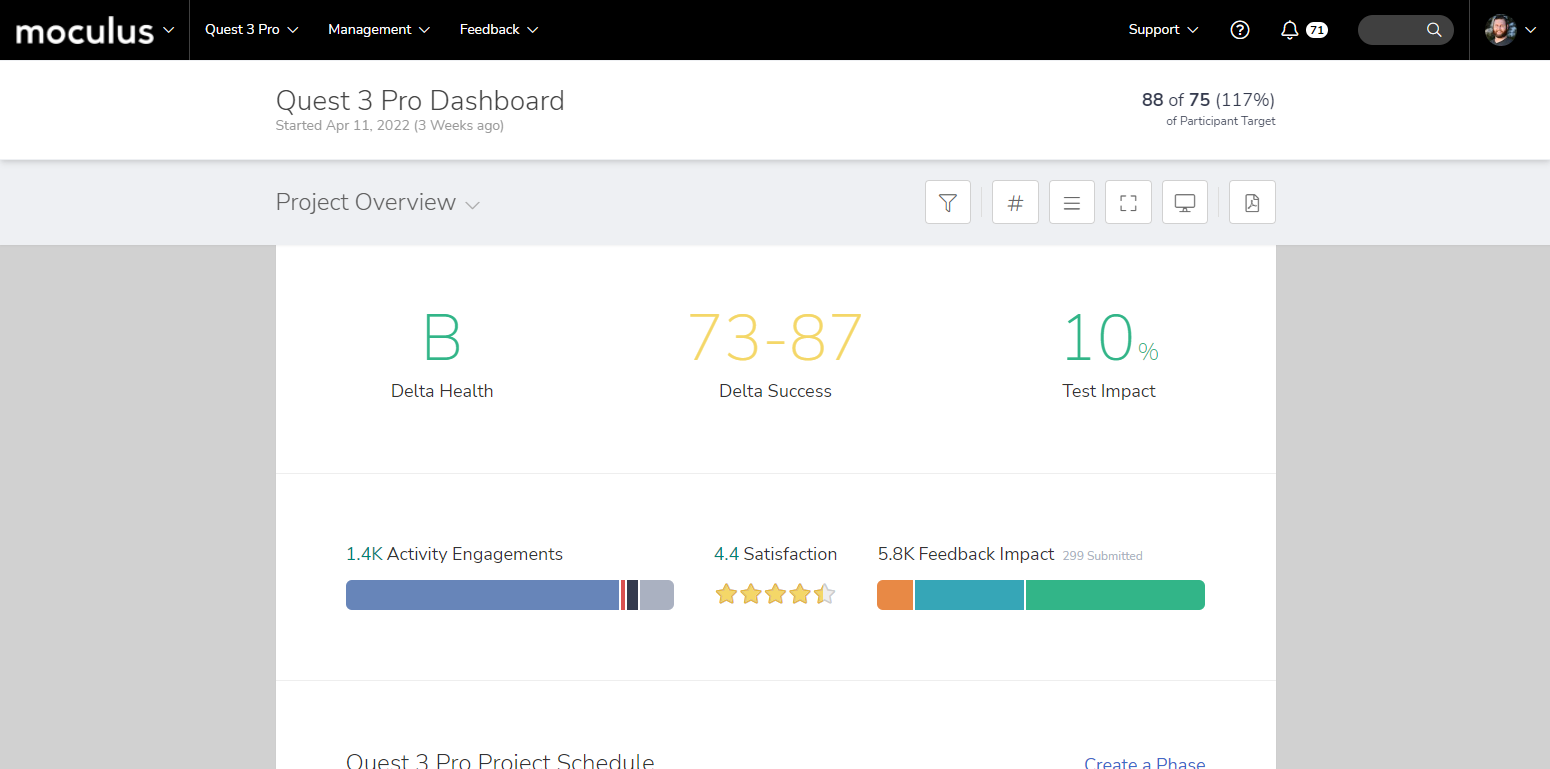Export dashboard with the PDF icon
1550x769 pixels.
[x=1252, y=203]
